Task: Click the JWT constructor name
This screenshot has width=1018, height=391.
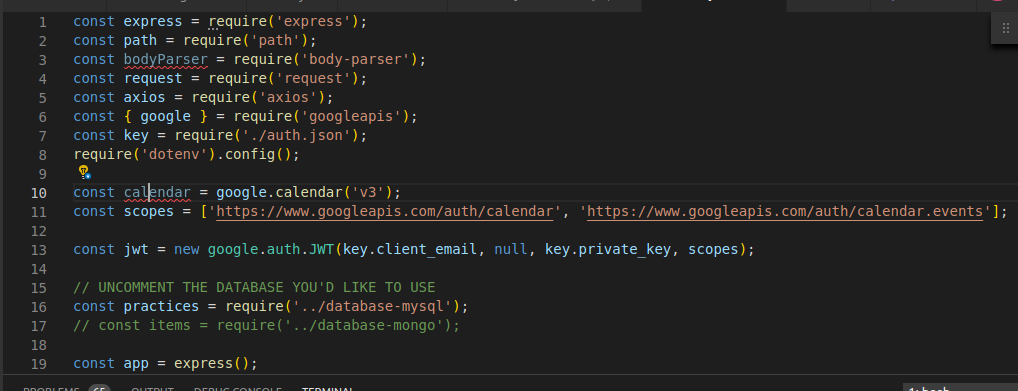Action: coord(322,249)
